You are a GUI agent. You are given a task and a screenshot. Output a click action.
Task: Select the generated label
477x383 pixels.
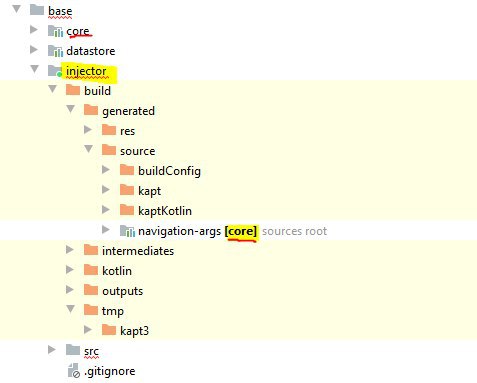click(x=128, y=111)
